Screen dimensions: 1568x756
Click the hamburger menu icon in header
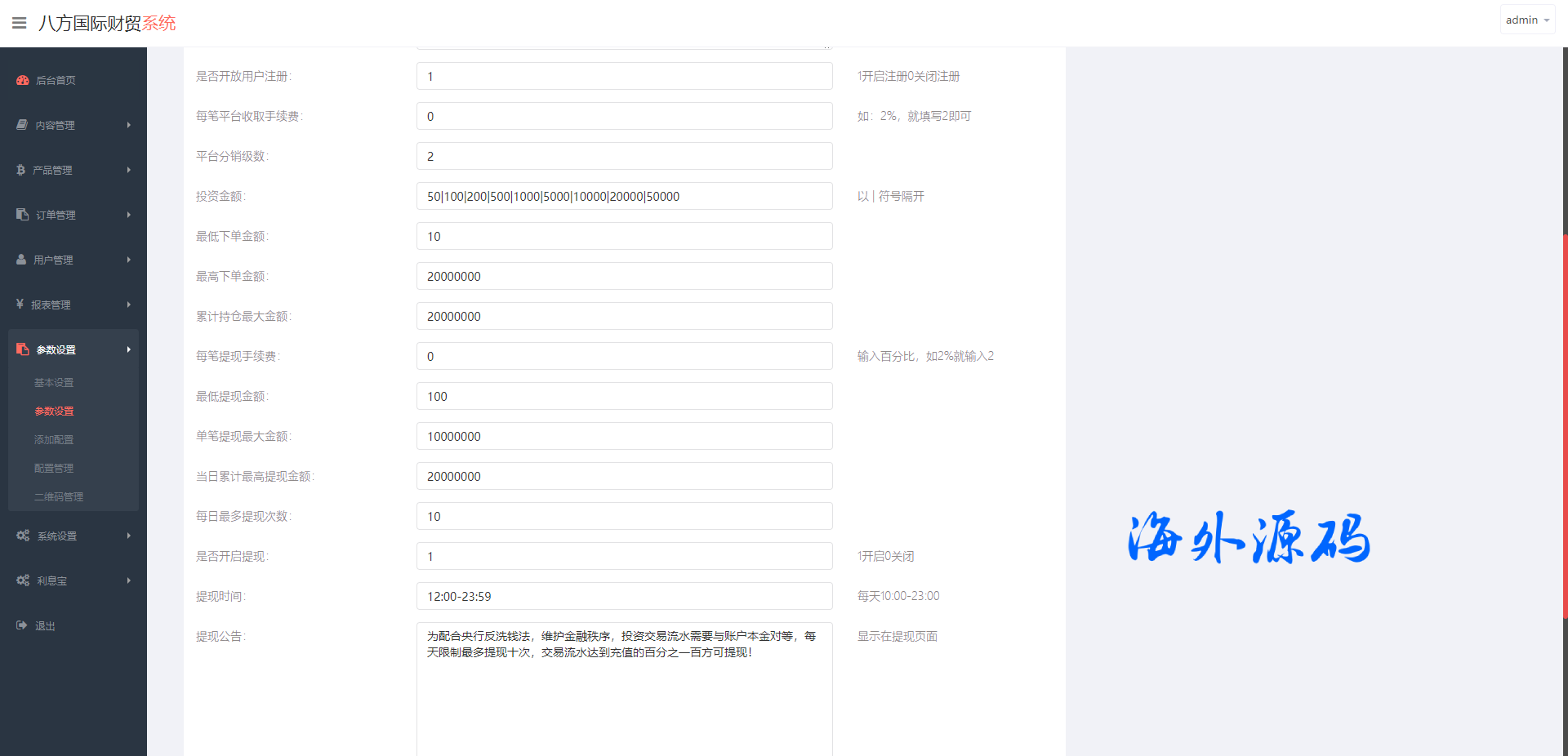pyautogui.click(x=19, y=23)
